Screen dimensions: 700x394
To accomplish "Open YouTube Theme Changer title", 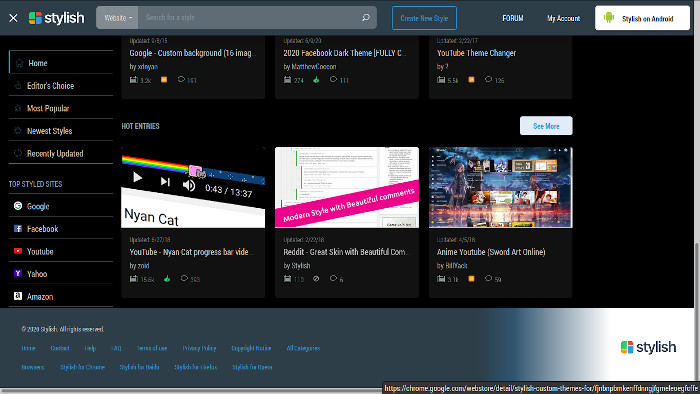I will click(x=476, y=53).
